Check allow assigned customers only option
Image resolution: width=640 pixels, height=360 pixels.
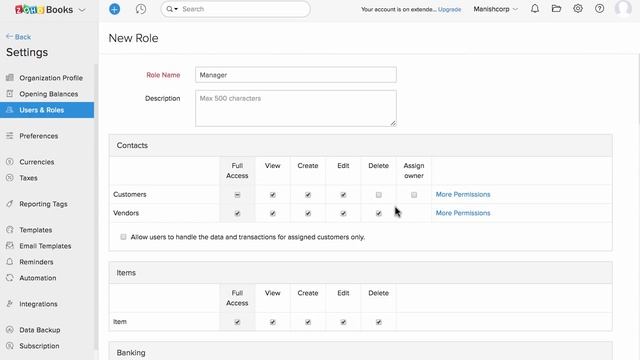pyautogui.click(x=123, y=237)
